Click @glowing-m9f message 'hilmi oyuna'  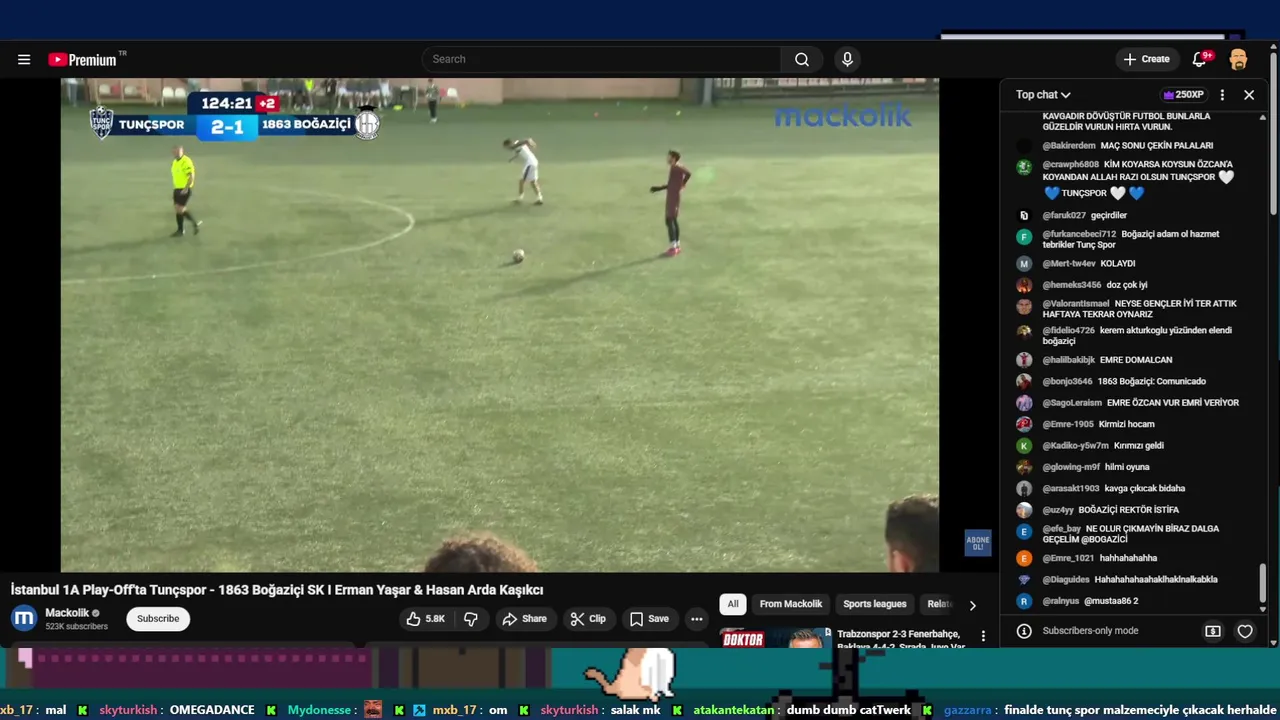click(1127, 467)
